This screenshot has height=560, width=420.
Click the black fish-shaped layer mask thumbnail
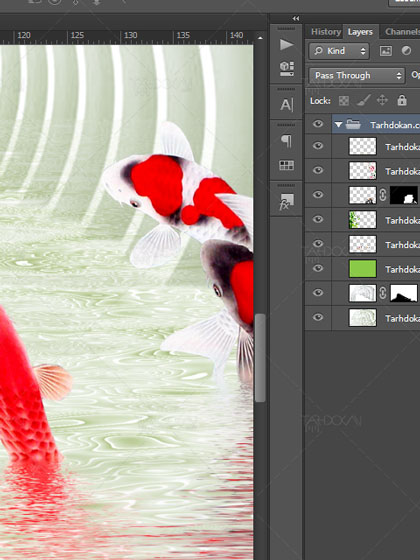(404, 195)
